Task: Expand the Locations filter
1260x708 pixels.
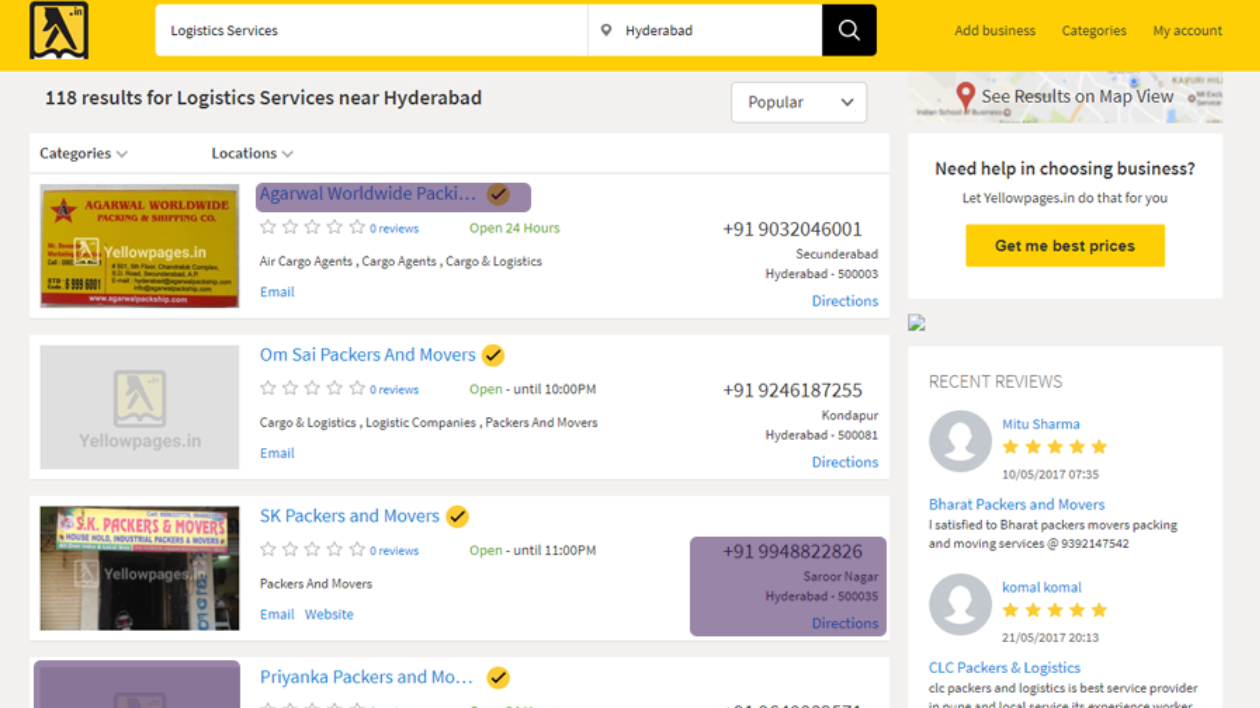Action: coord(252,154)
